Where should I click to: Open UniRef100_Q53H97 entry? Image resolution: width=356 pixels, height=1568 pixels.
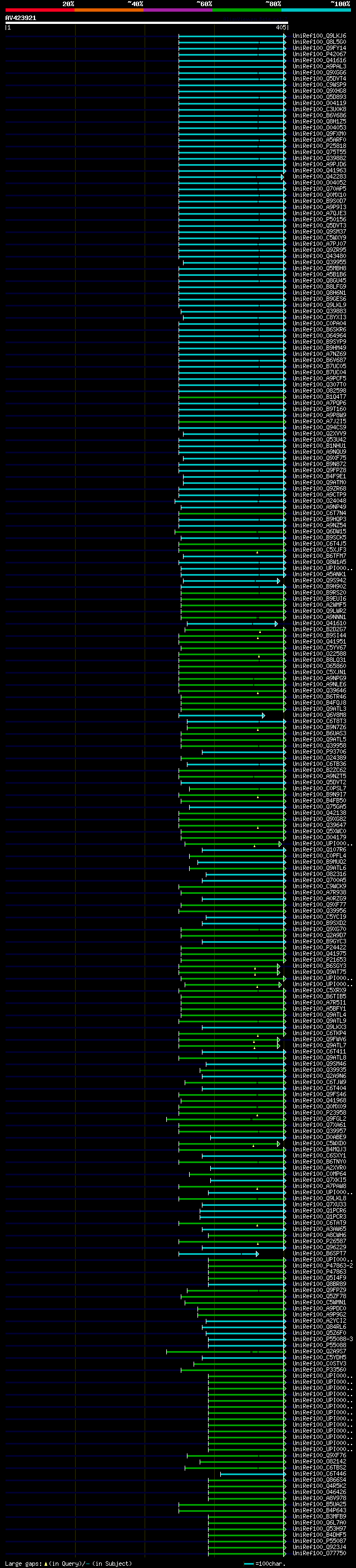(x=319, y=1529)
